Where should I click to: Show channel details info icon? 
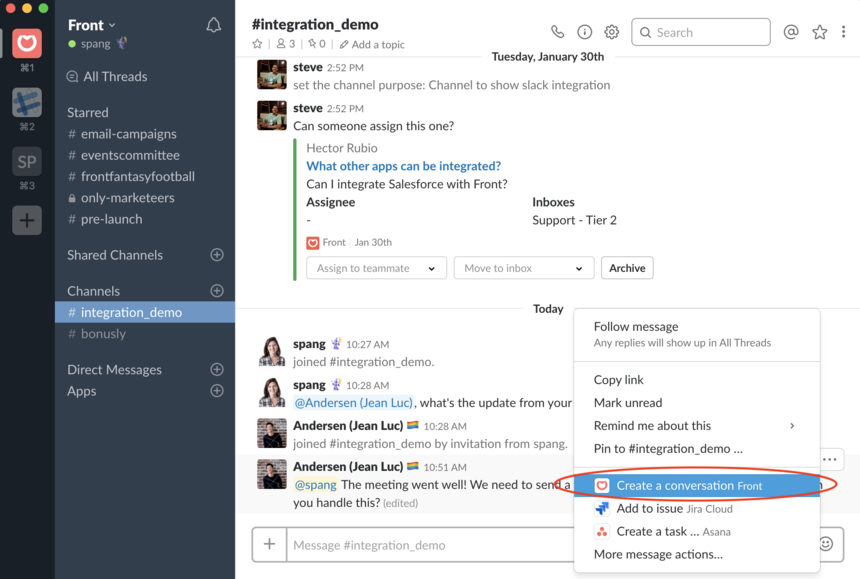pyautogui.click(x=585, y=32)
